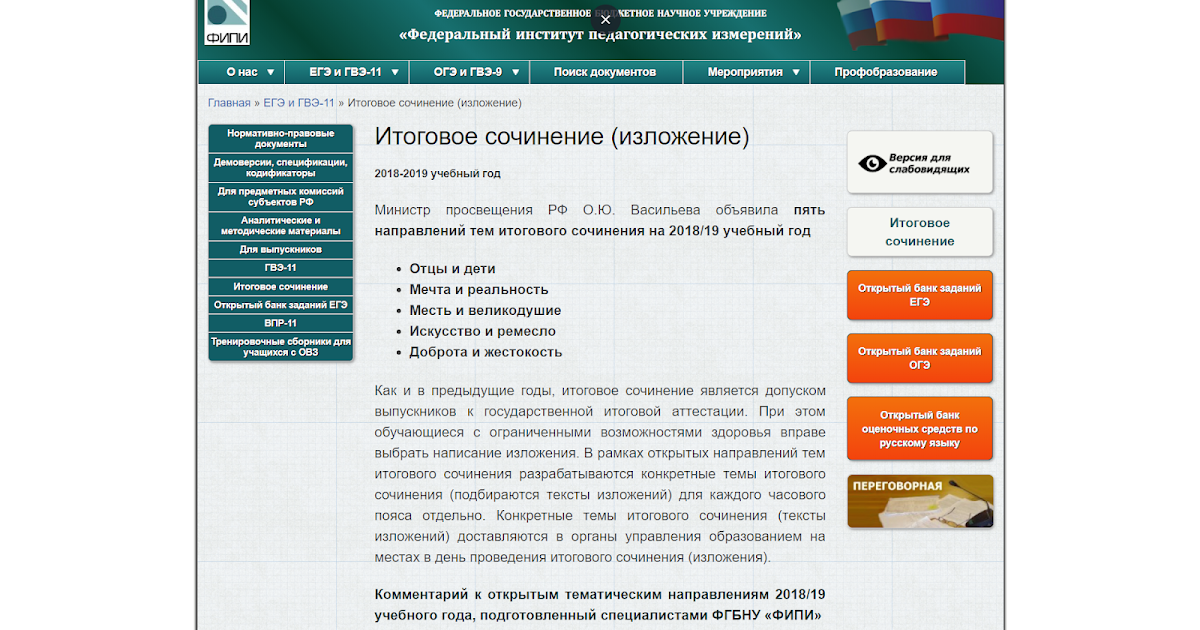Screen dimensions: 1200x630
Task: Expand the ЕГЭ и ГВЭ-11 dropdown arrow
Action: pyautogui.click(x=395, y=72)
